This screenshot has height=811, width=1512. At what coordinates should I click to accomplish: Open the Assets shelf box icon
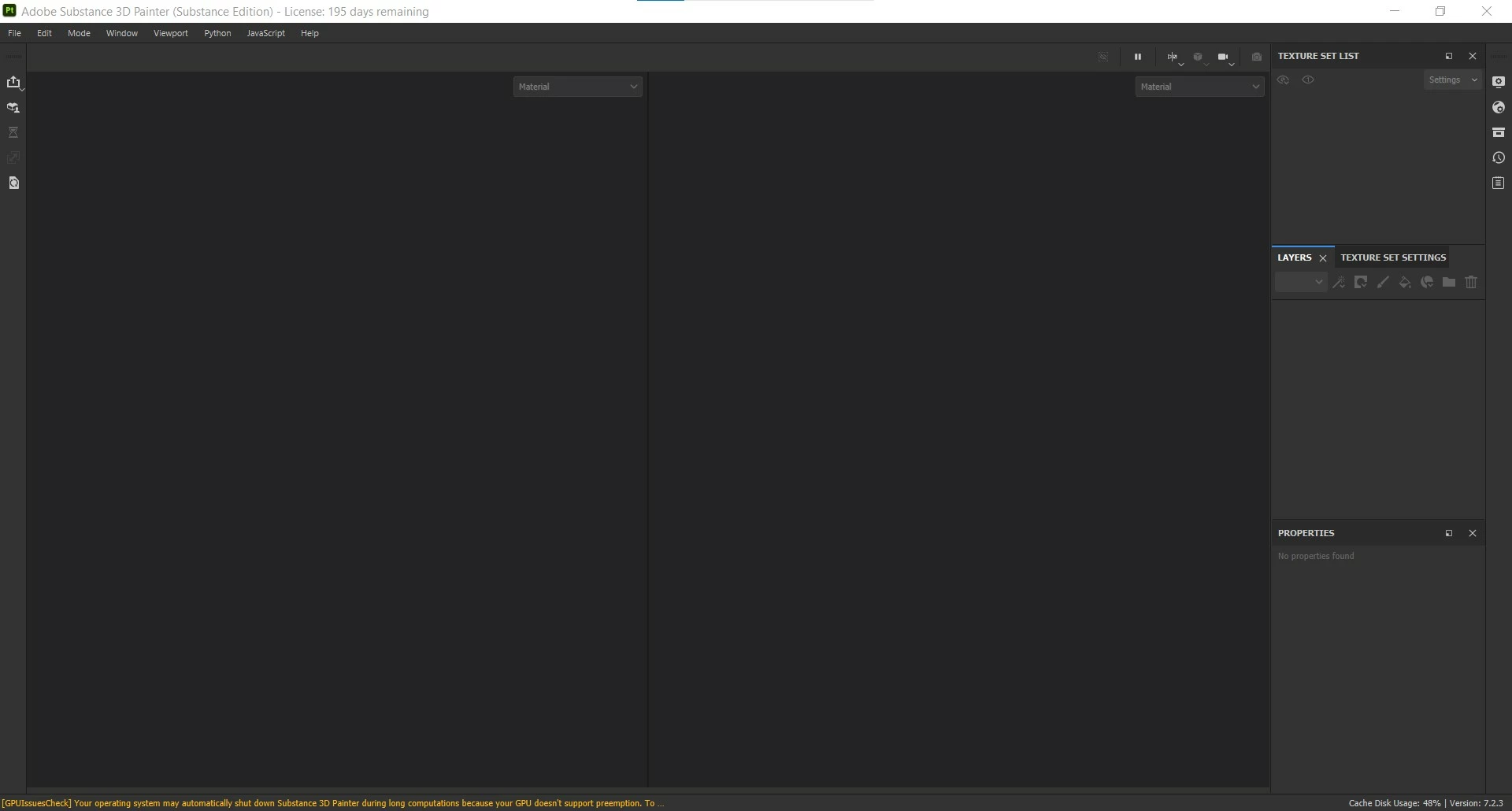[x=1499, y=132]
